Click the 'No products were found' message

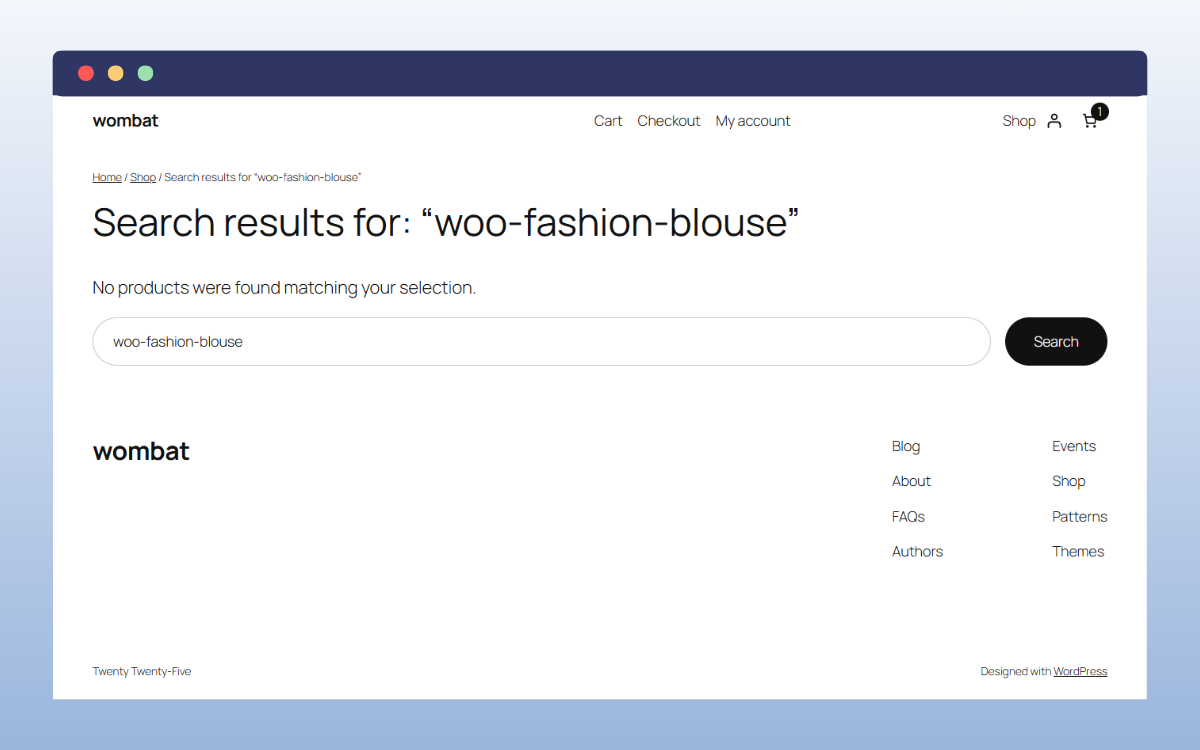pos(284,288)
